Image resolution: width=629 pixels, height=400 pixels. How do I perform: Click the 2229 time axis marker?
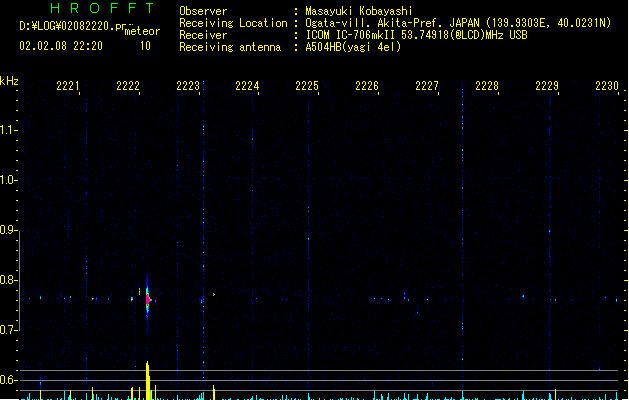tap(547, 86)
